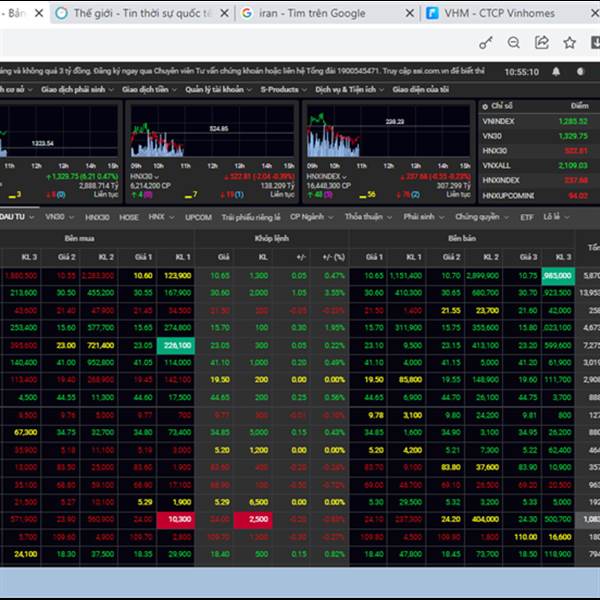Click highlighted green cell 226,100
This screenshot has height=600, width=600.
[x=176, y=346]
